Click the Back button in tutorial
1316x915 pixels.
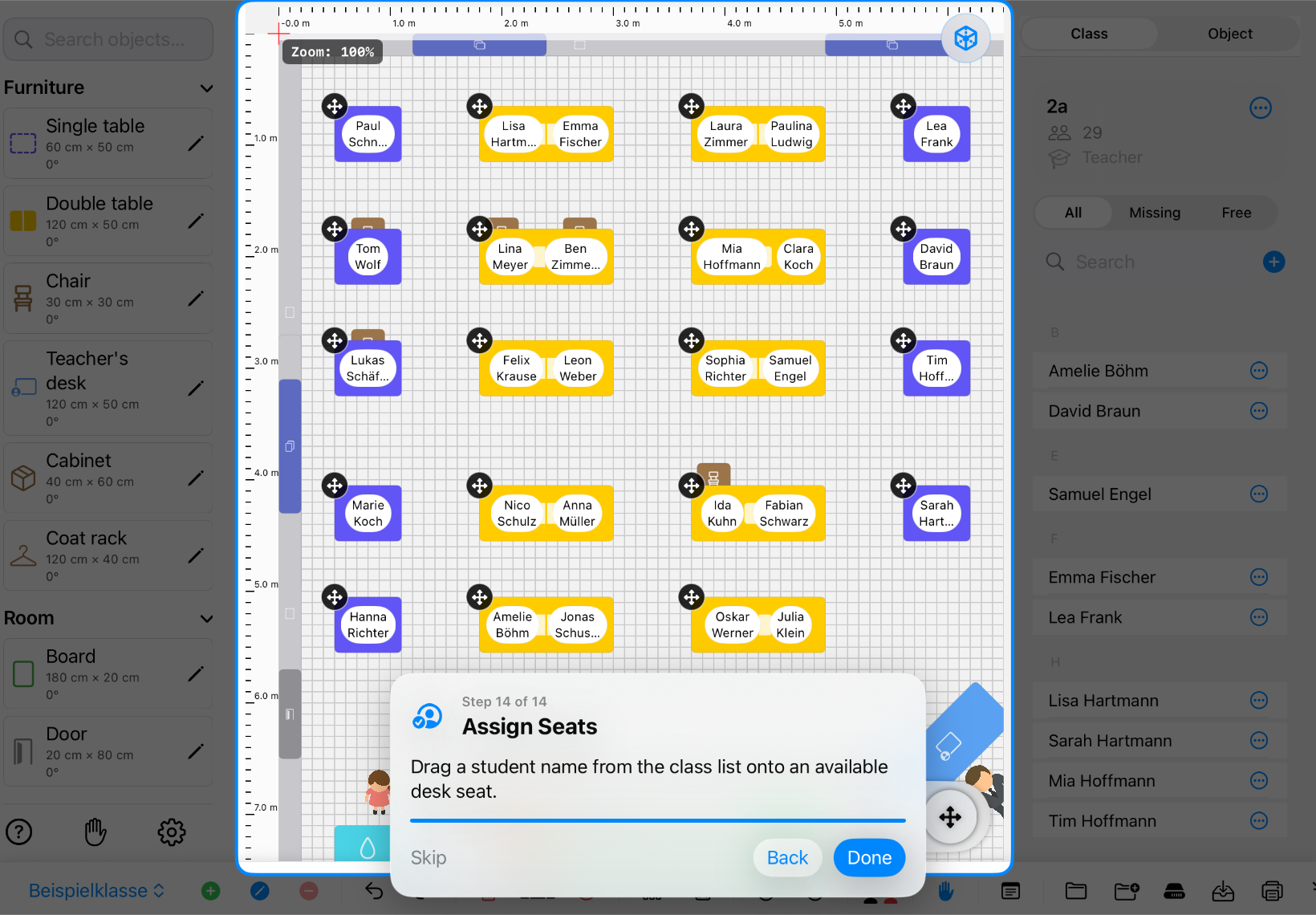(787, 858)
